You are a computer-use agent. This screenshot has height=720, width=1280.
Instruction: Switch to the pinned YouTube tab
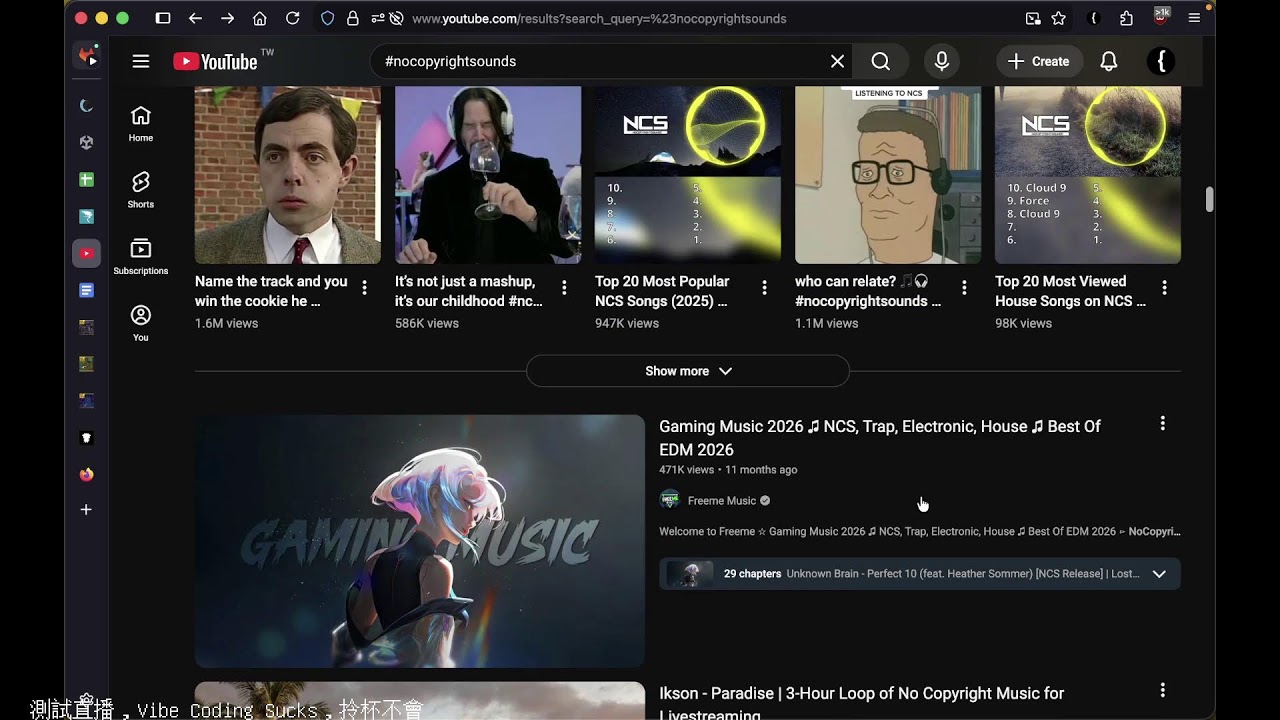(x=87, y=253)
